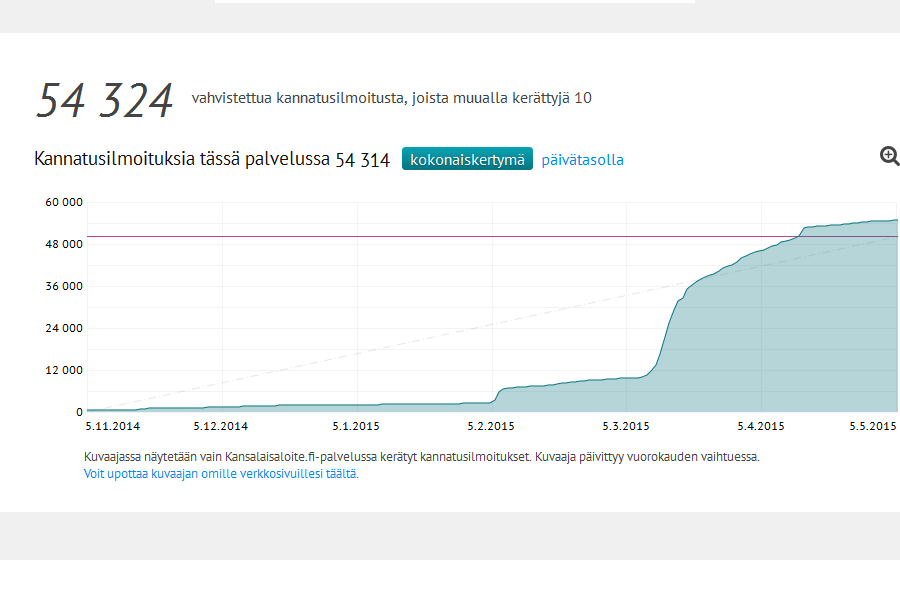The width and height of the screenshot is (900, 600).
Task: Click the 5.5.2015 date label
Action: [872, 426]
